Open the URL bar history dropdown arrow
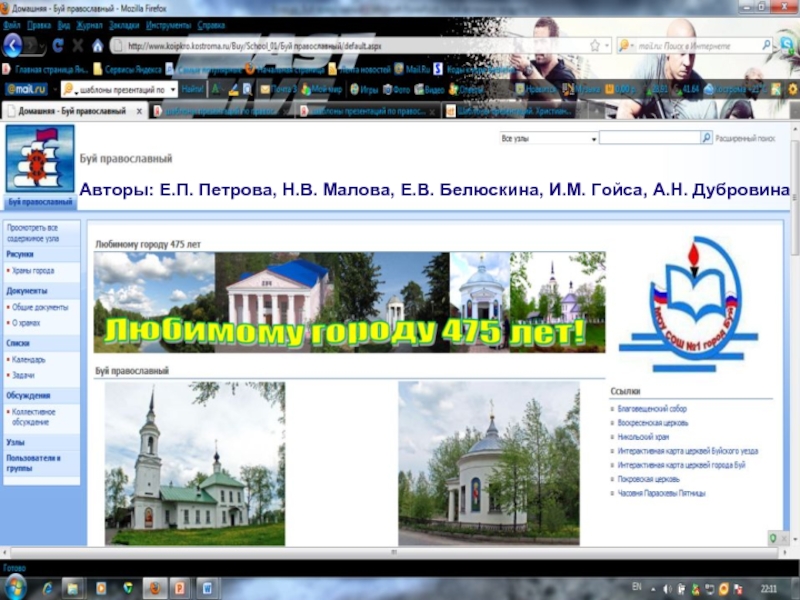 pos(608,46)
